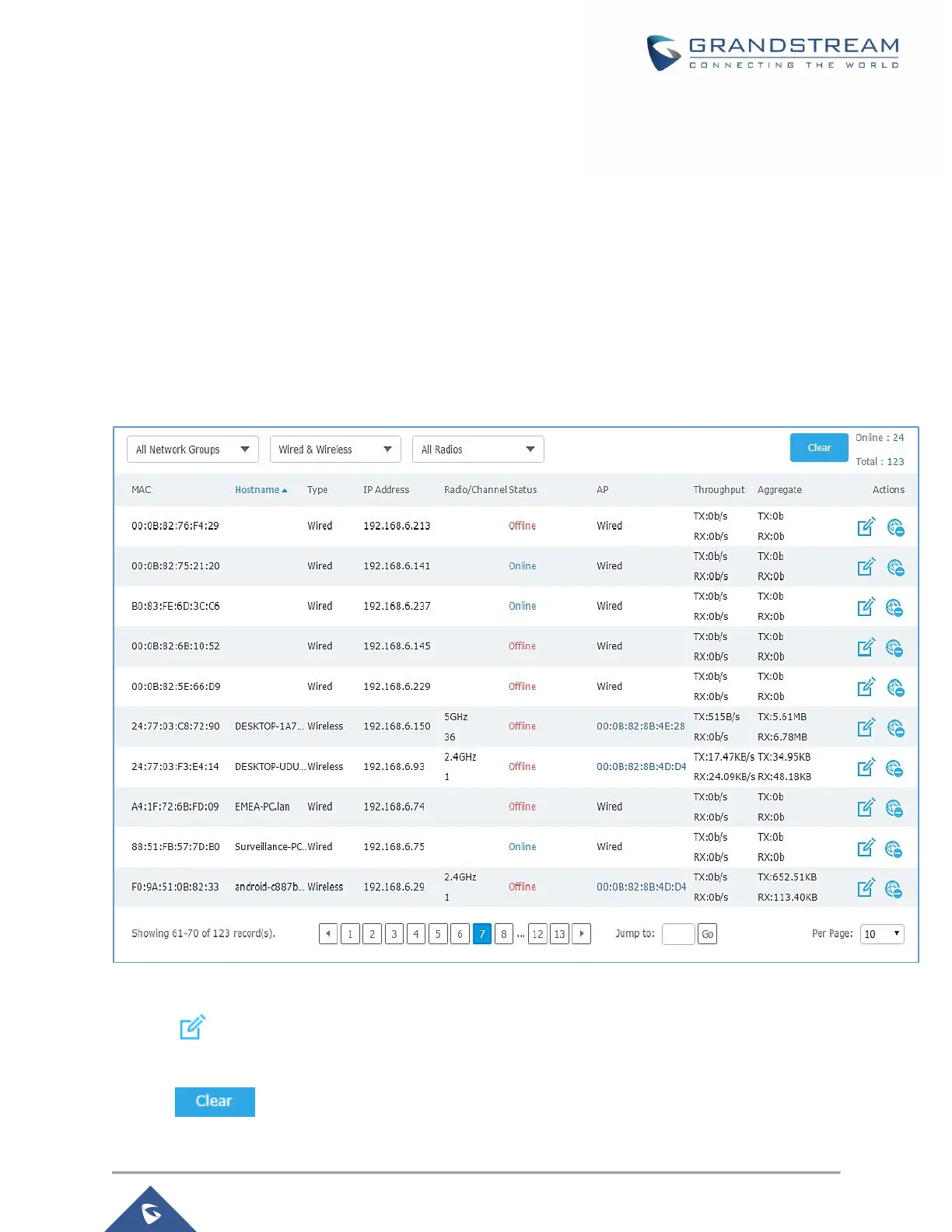Click the Go button beside Jump to
This screenshot has width=952, height=1232.
(707, 934)
